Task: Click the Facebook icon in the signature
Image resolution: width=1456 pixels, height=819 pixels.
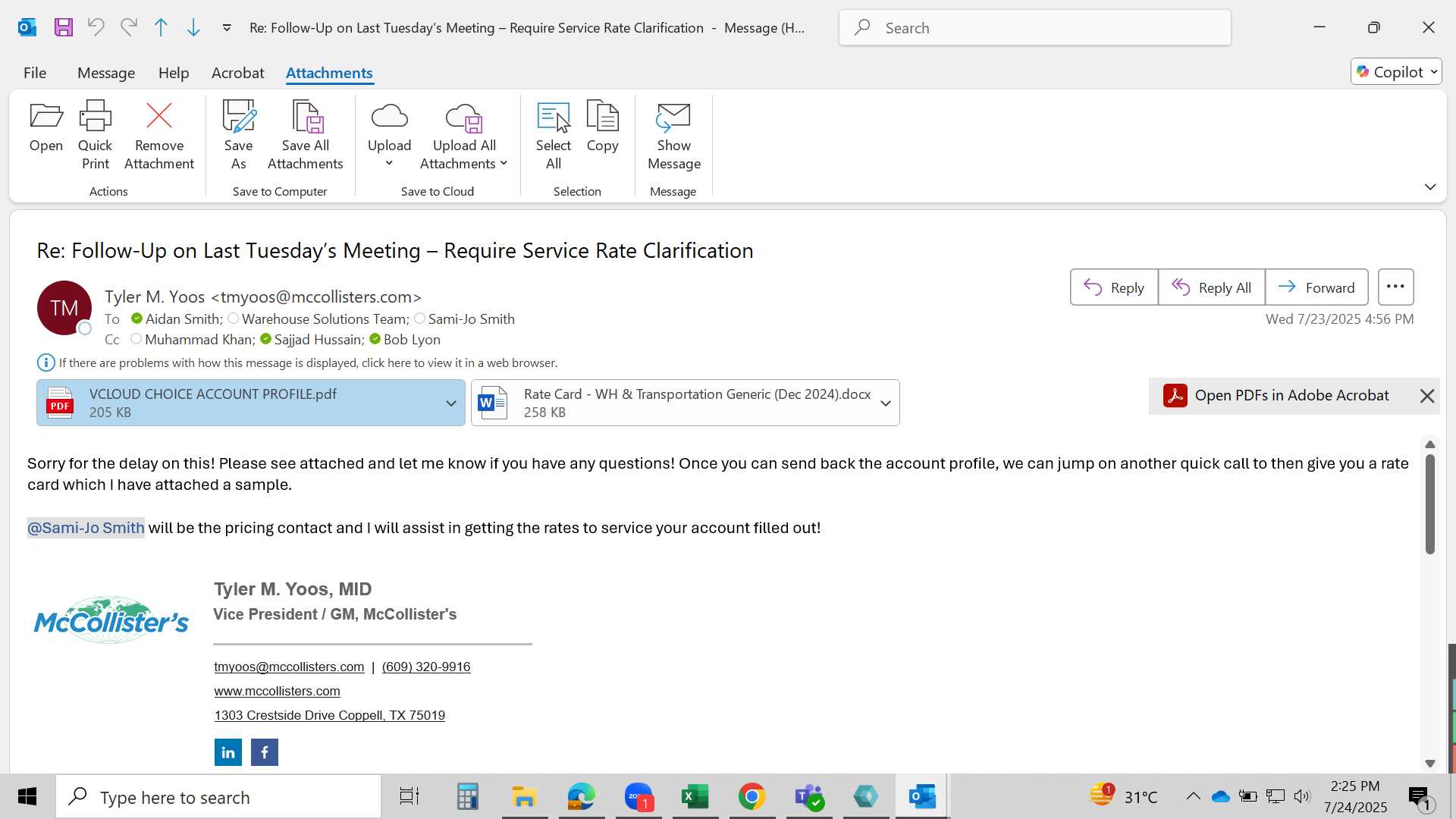Action: (265, 752)
